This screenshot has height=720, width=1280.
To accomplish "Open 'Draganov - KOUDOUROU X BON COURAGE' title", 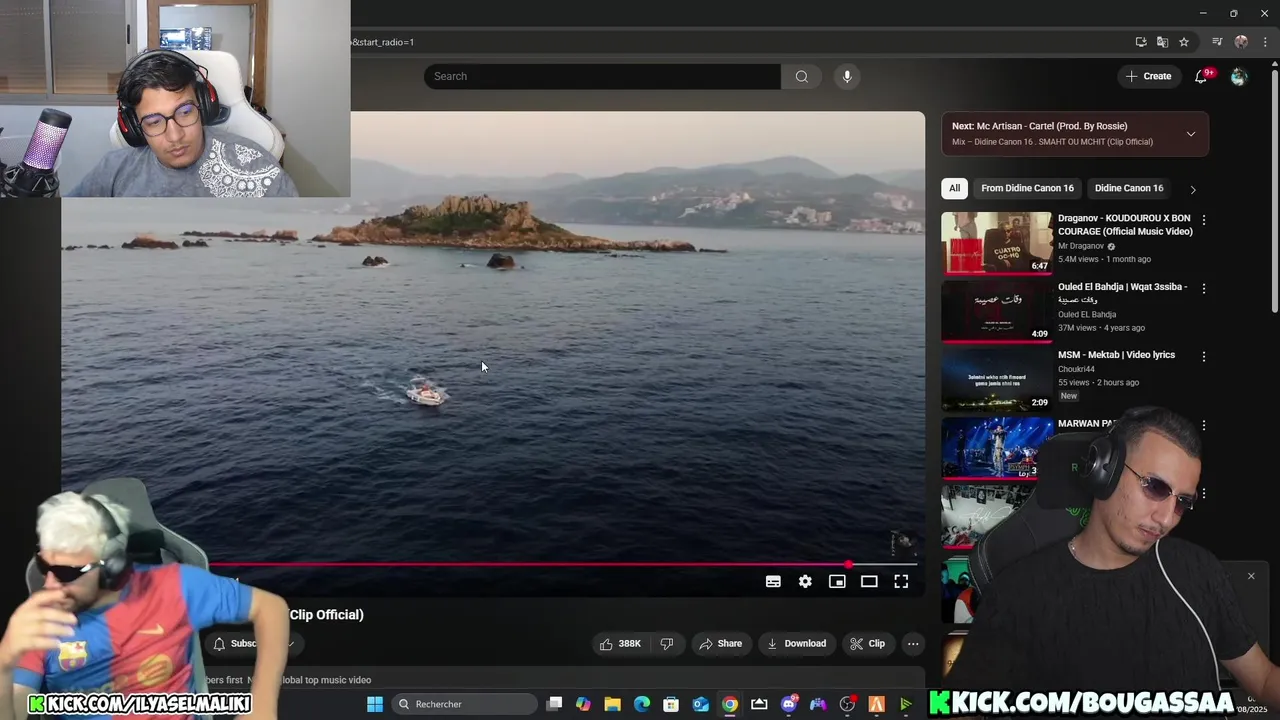I will point(1125,225).
